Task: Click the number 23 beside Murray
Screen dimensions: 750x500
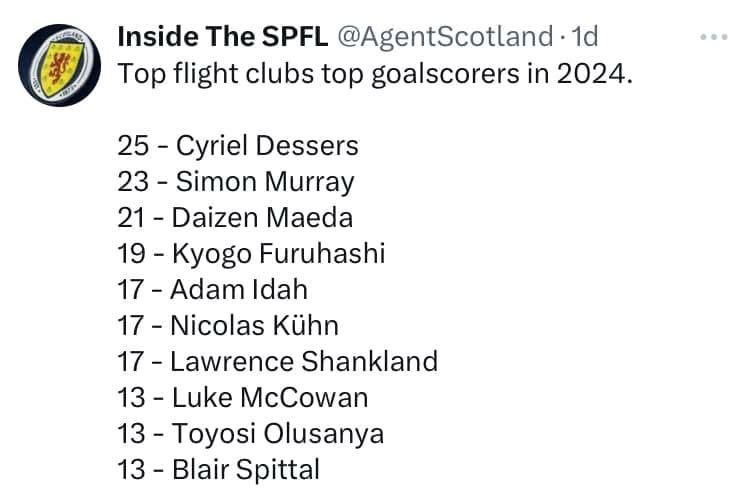Action: (x=133, y=182)
